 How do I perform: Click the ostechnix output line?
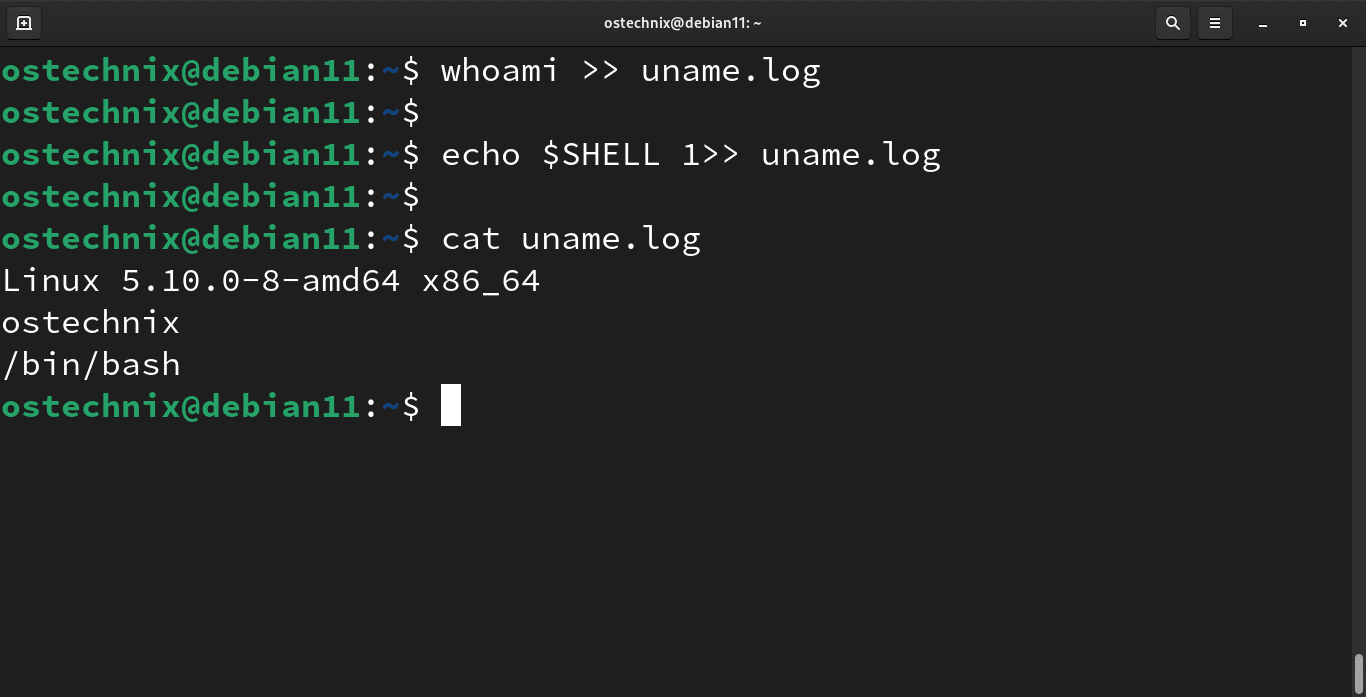tap(90, 322)
